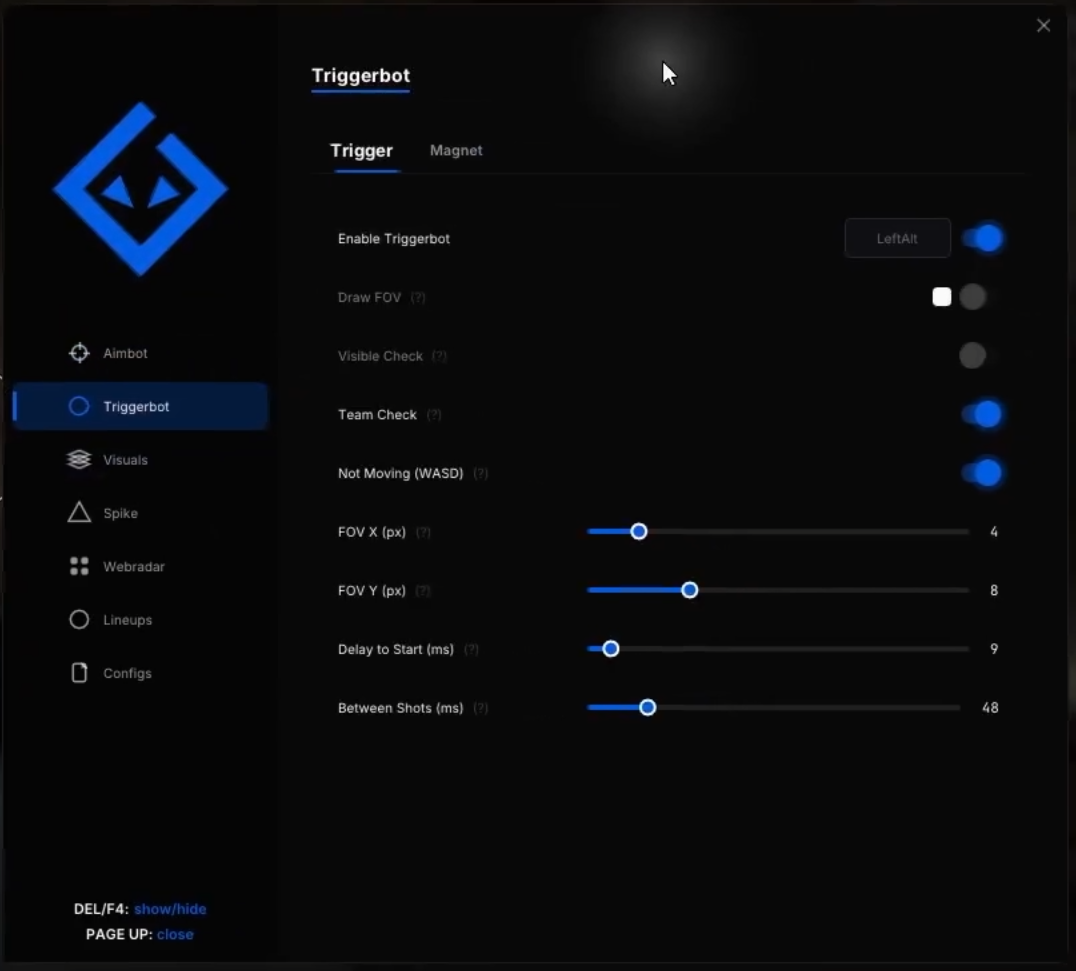The width and height of the screenshot is (1076, 971).
Task: Change the LeftAlt keybind button
Action: click(898, 238)
